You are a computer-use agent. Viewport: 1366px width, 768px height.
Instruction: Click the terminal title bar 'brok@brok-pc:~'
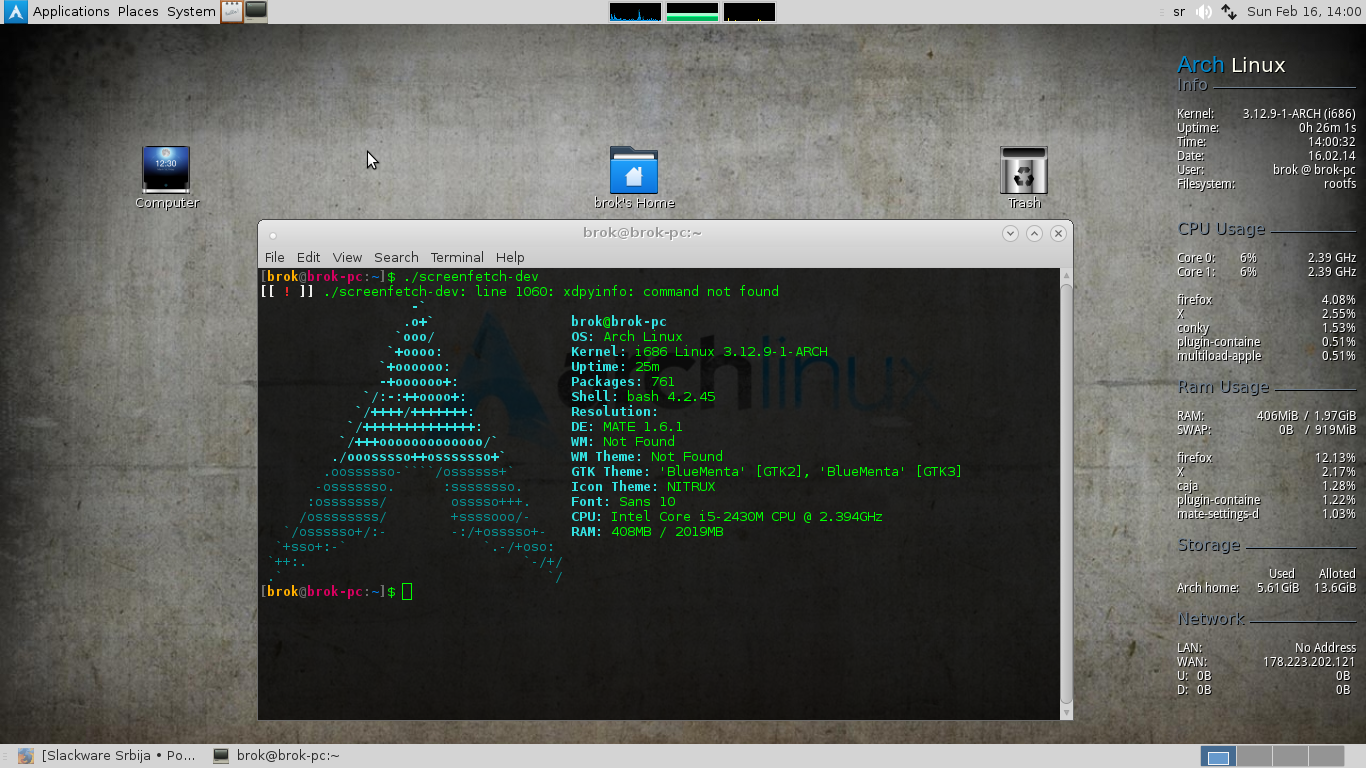(x=642, y=233)
